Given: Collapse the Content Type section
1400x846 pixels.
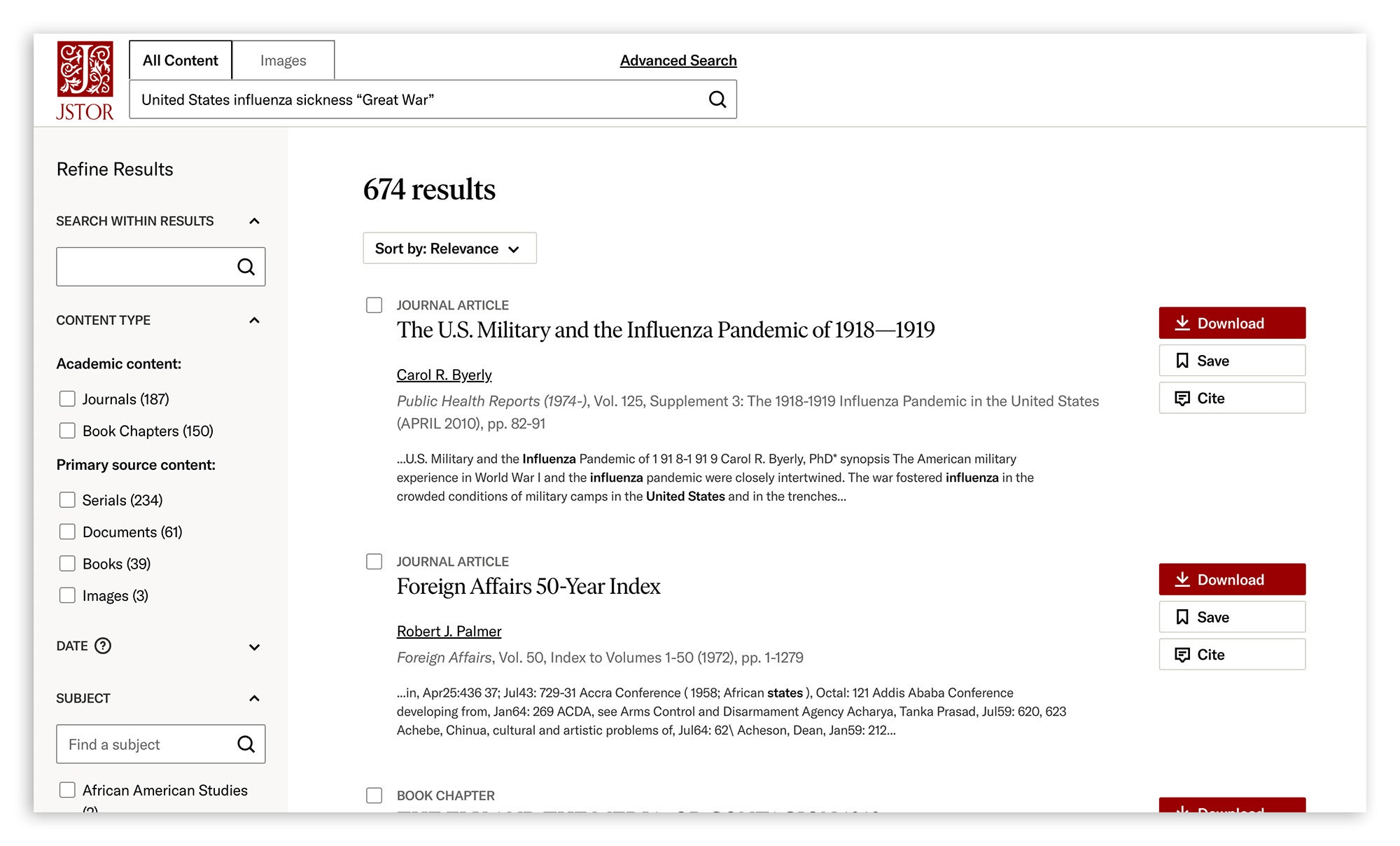Looking at the screenshot, I should 255,321.
